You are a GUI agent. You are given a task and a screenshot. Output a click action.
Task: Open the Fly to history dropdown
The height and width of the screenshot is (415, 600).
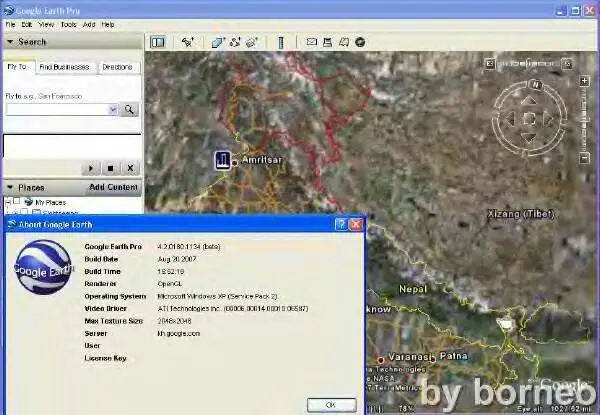(x=113, y=110)
